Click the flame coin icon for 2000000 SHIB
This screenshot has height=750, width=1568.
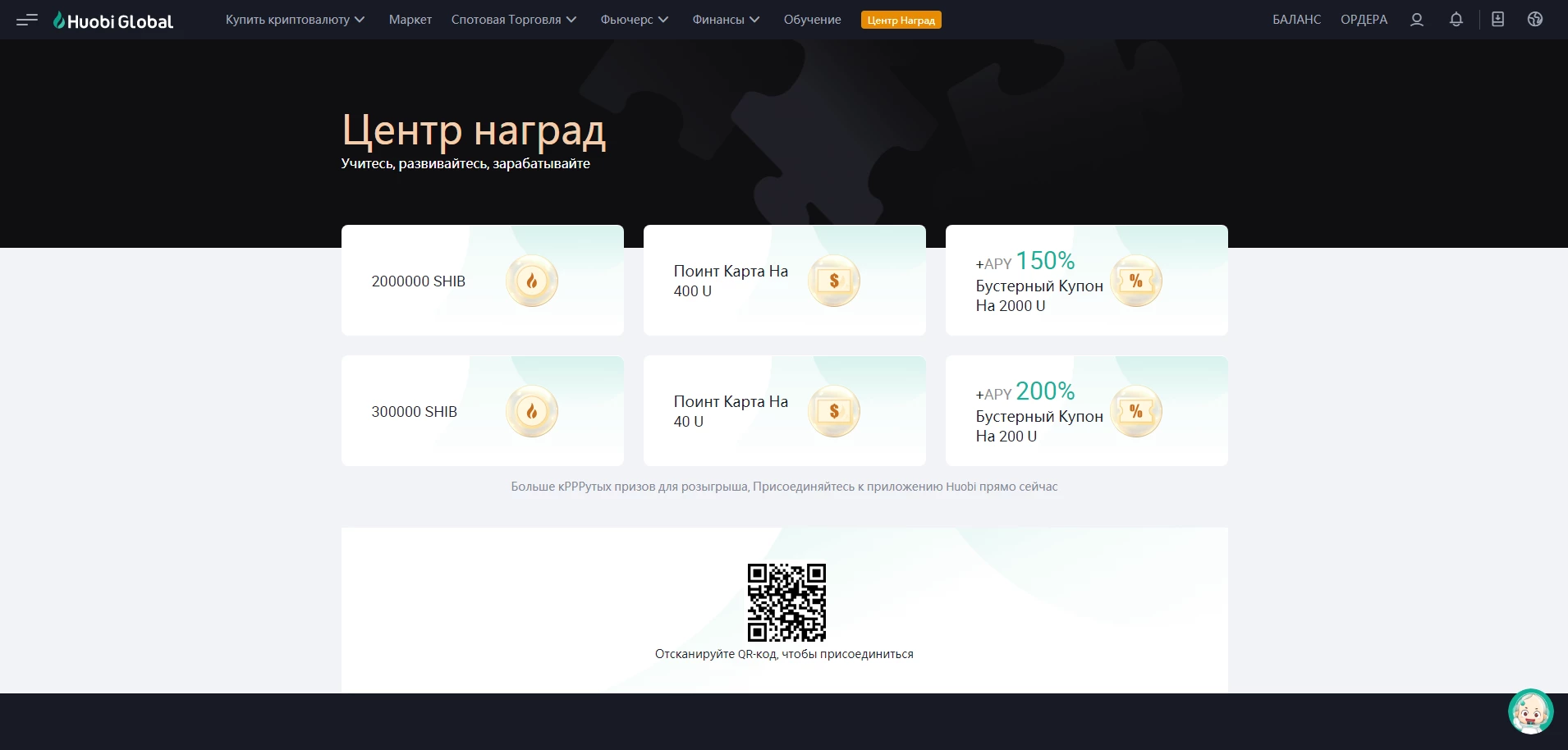532,281
